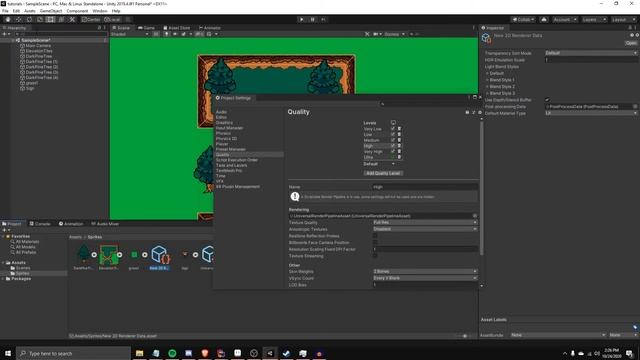640x360 pixels.
Task: Open Default Material Type dropdown in Inspector
Action: 591,113
